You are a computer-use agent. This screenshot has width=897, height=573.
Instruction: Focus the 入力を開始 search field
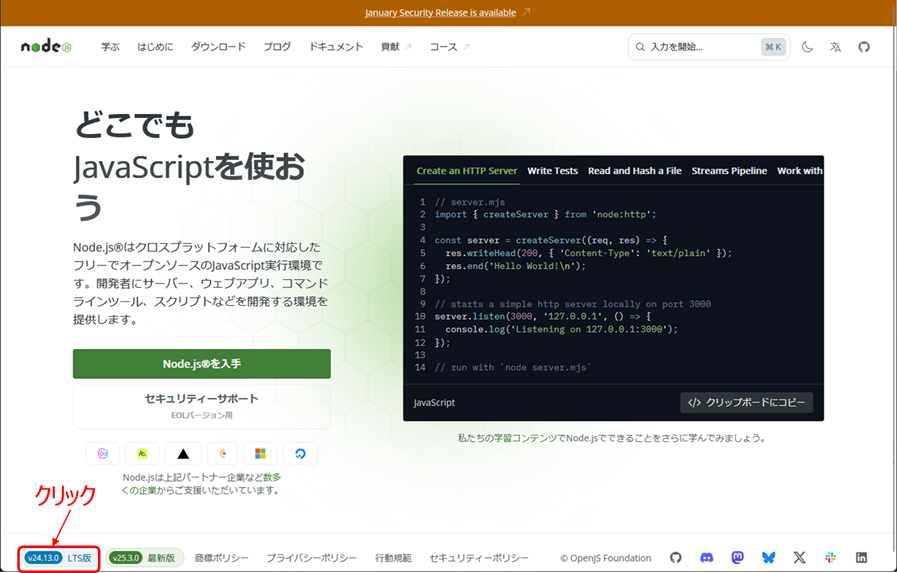700,47
